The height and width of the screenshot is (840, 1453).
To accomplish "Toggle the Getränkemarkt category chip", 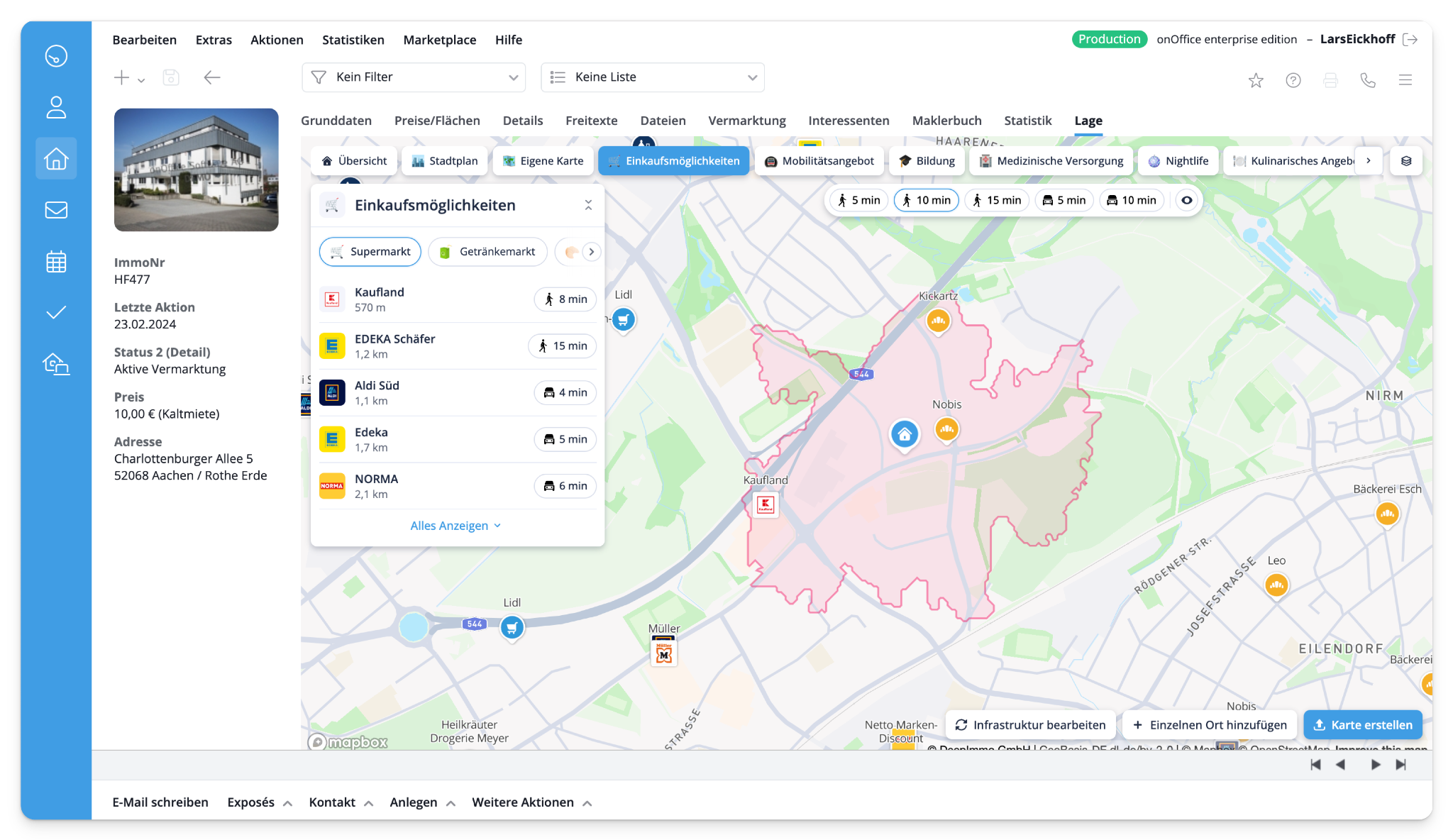I will [487, 252].
